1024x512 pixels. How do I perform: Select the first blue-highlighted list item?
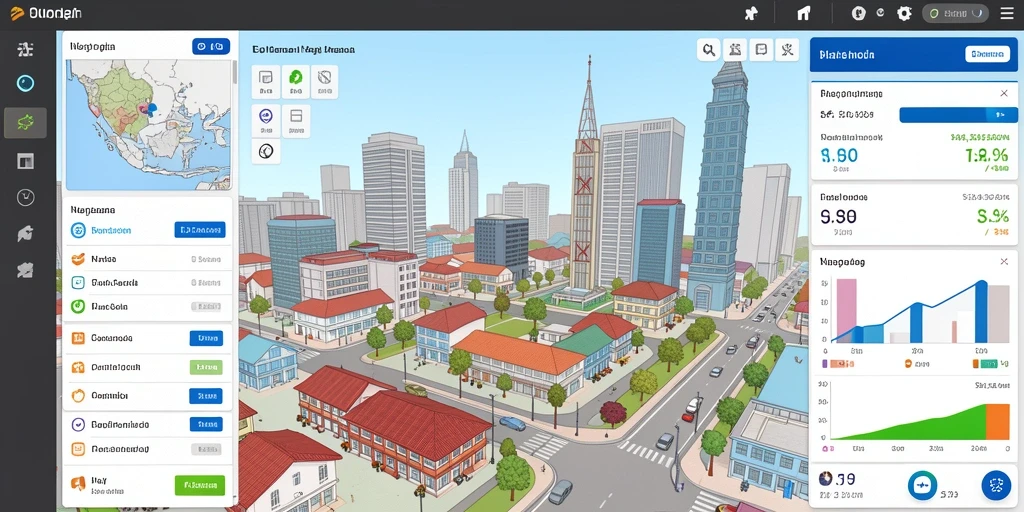point(148,230)
